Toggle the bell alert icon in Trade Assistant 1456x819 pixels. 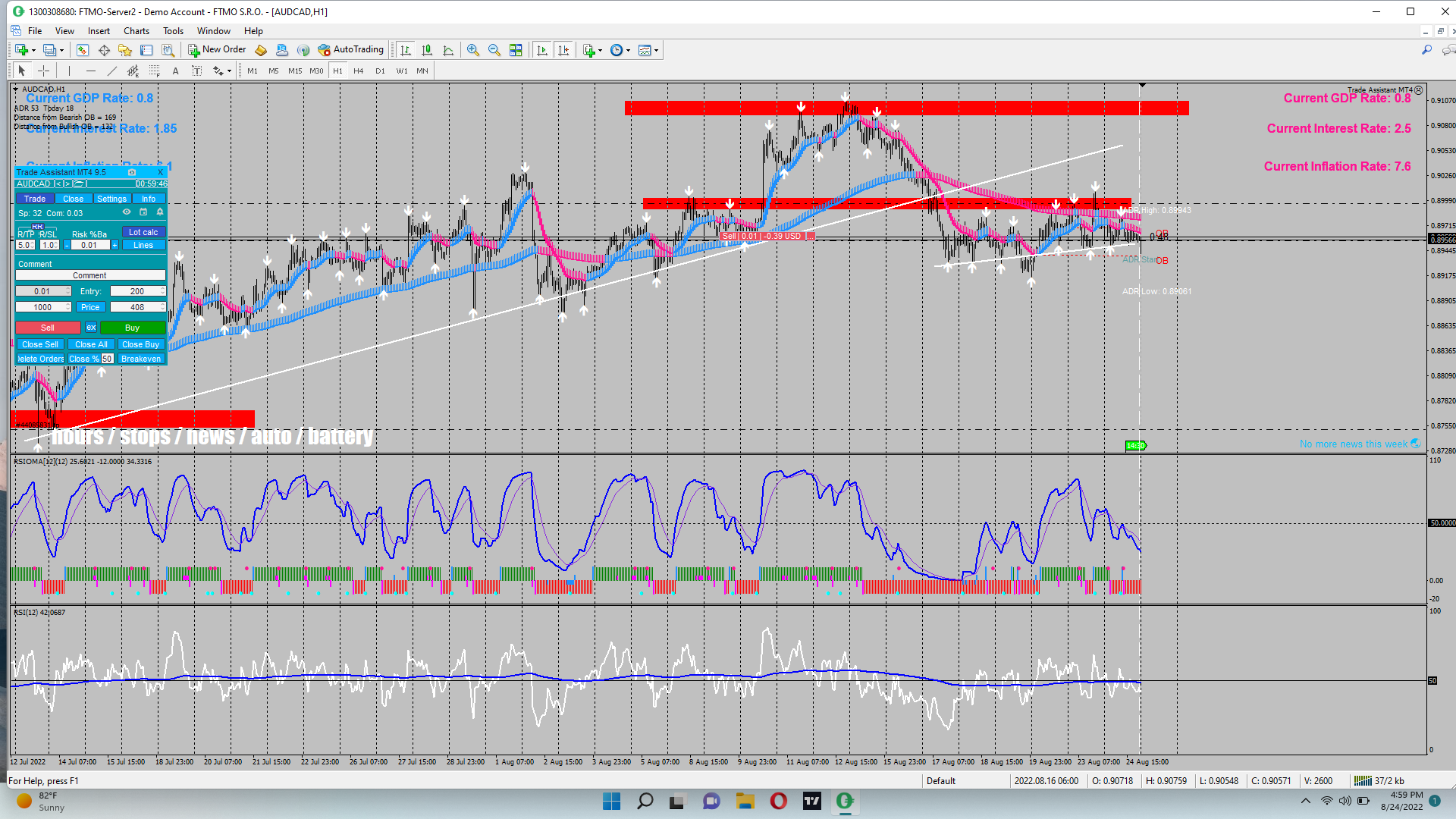[160, 212]
